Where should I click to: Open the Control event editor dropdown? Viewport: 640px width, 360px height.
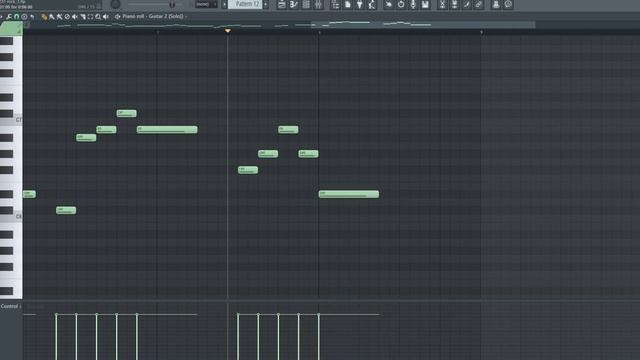click(x=11, y=306)
